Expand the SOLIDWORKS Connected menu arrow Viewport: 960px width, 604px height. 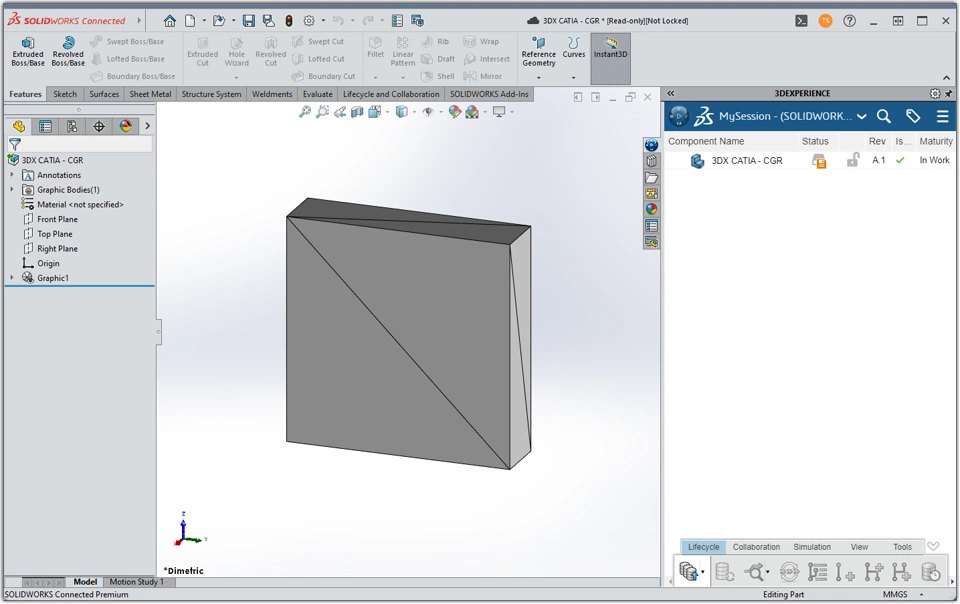point(139,21)
